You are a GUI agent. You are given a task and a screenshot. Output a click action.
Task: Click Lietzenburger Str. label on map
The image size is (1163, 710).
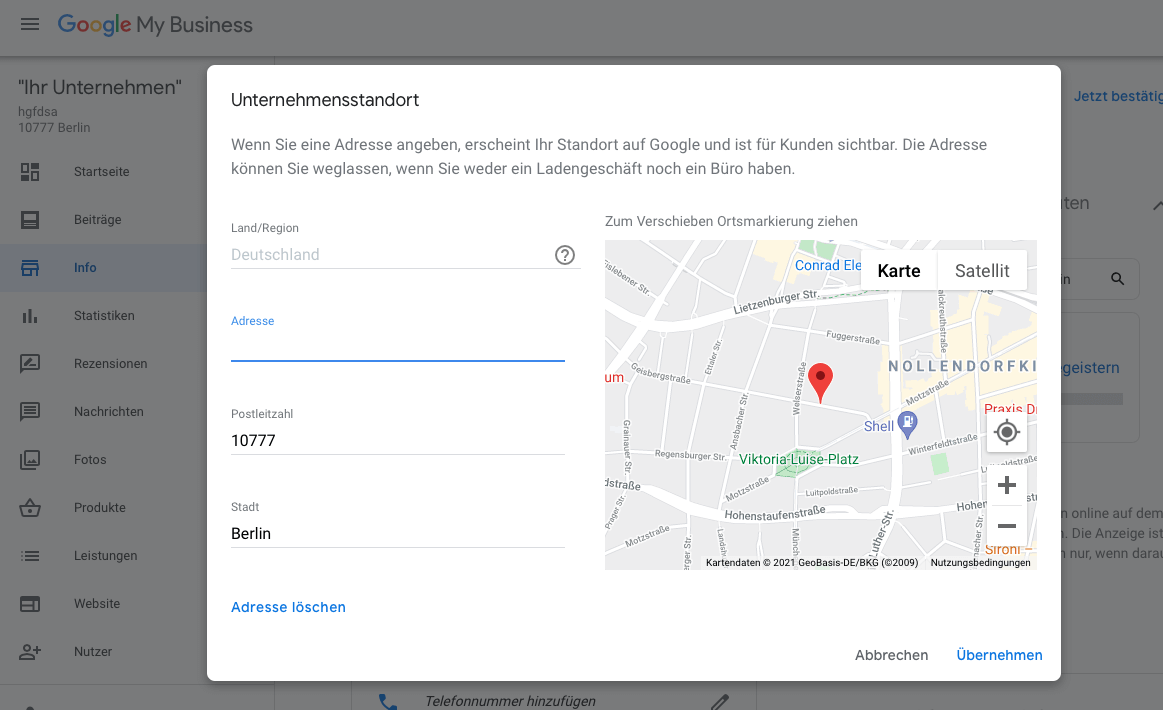(776, 301)
